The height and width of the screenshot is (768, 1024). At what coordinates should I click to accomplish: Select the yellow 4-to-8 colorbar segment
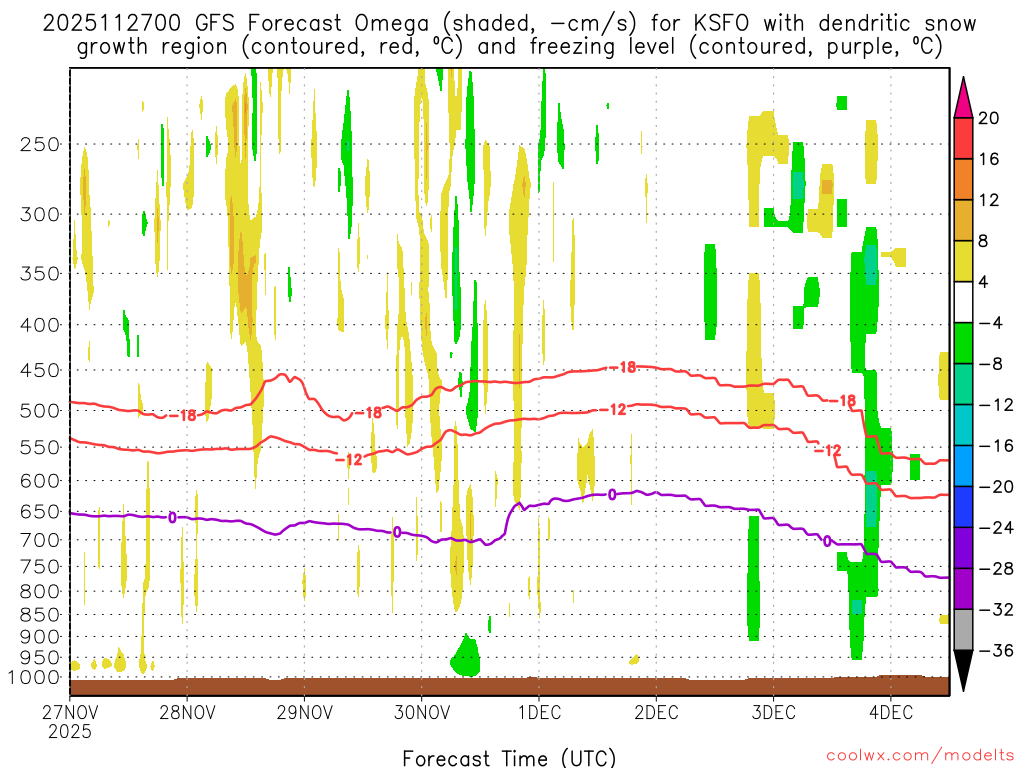(963, 262)
